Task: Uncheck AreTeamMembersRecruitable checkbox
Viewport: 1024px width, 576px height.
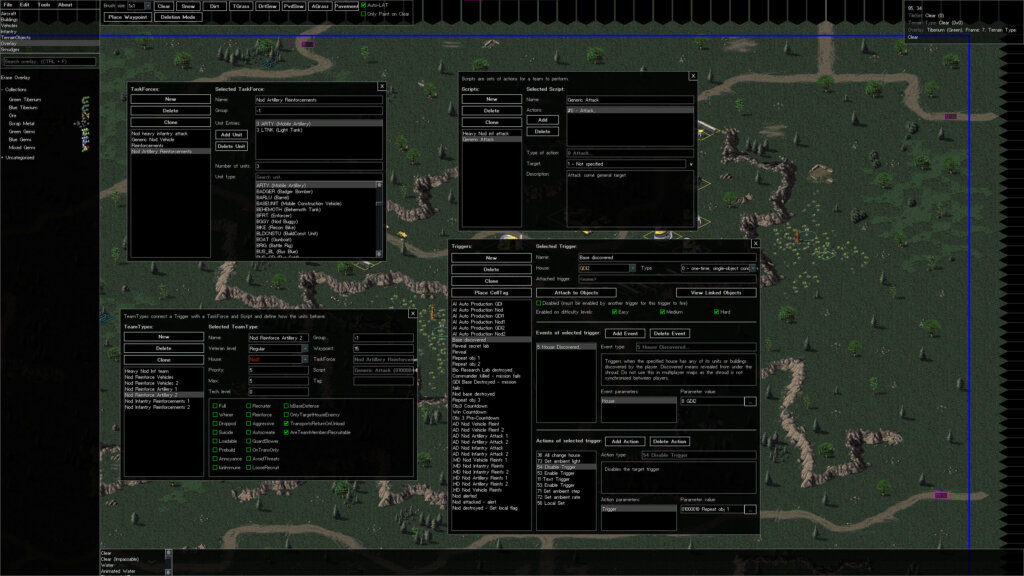Action: pyautogui.click(x=286, y=432)
